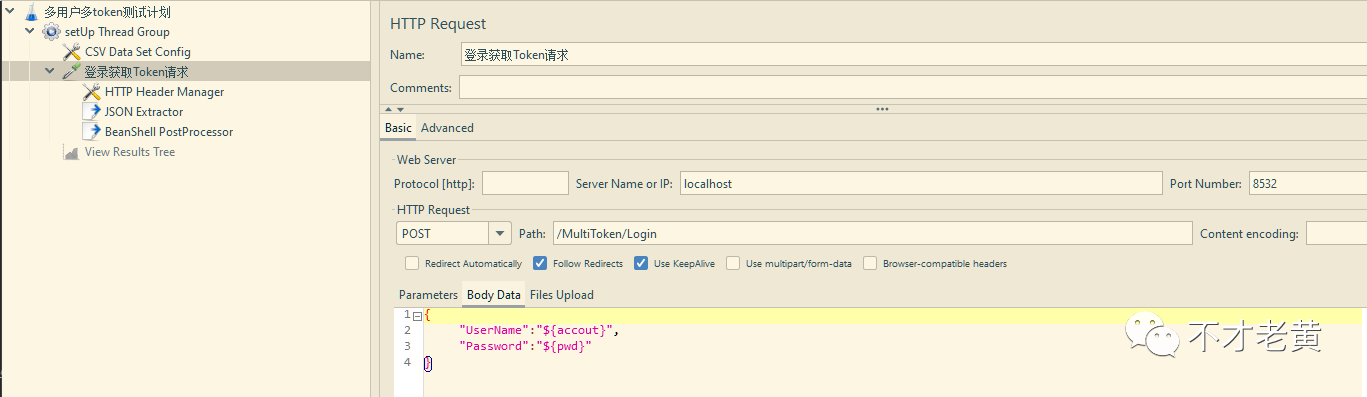Click the Name input field
This screenshot has height=397, width=1367.
pyautogui.click(x=913, y=55)
